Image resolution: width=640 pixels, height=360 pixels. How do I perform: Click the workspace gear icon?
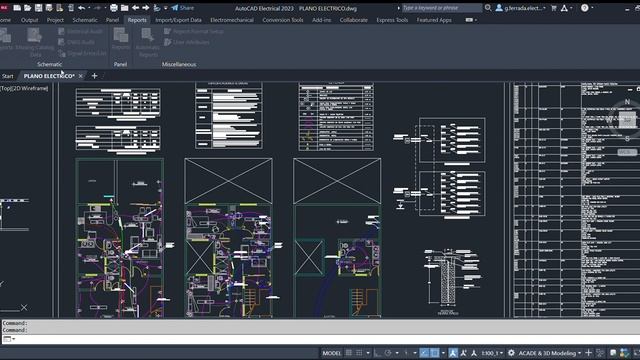click(511, 353)
